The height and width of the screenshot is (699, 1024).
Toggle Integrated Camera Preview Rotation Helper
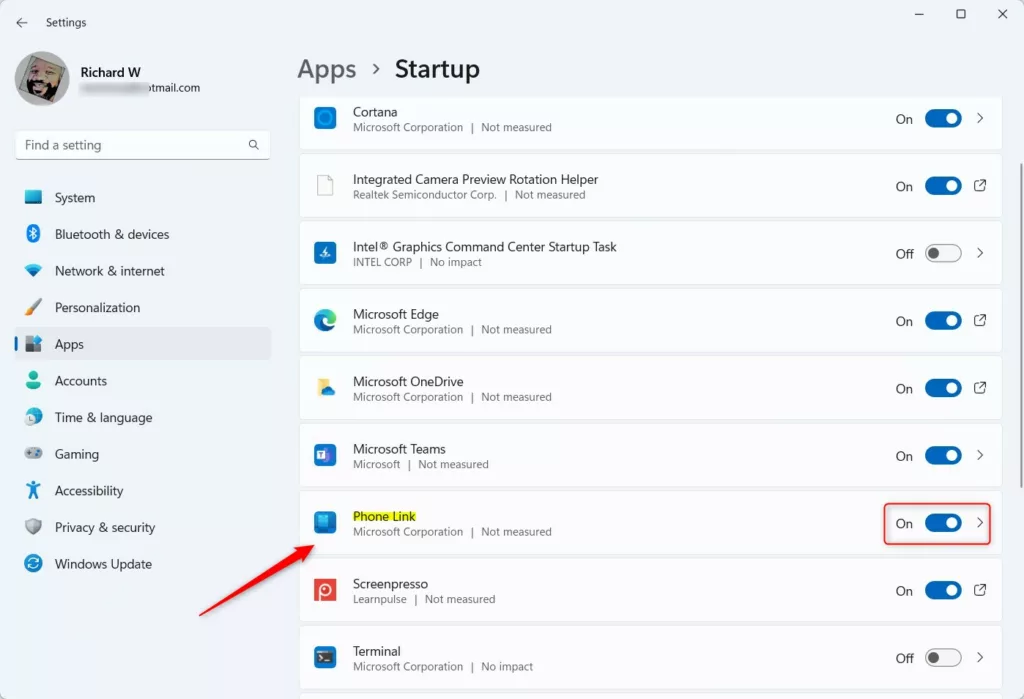(x=943, y=186)
